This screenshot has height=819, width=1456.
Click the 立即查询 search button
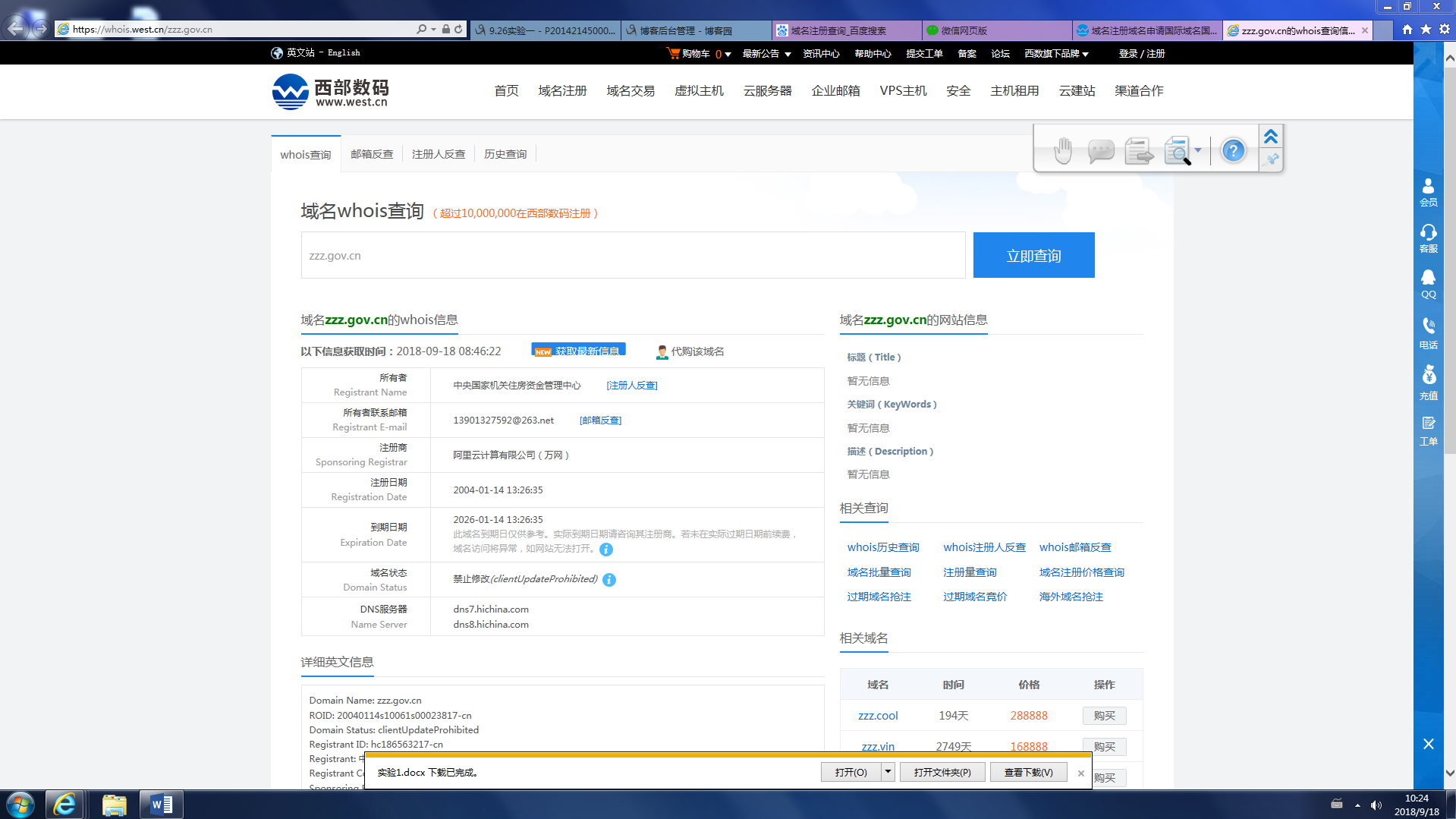click(1033, 255)
